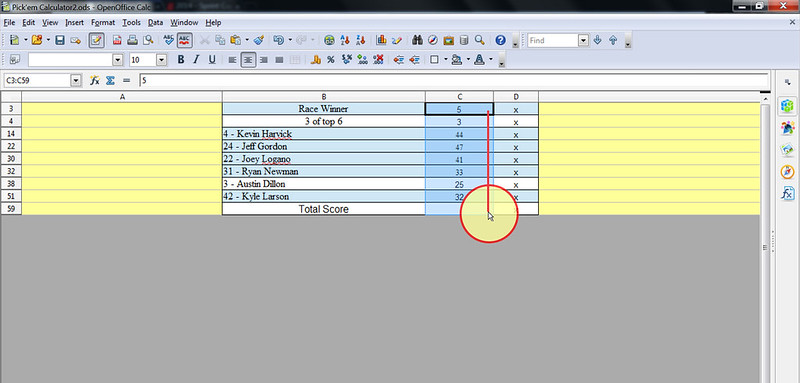Toggle Italic formatting
The height and width of the screenshot is (383, 800).
pos(196,60)
